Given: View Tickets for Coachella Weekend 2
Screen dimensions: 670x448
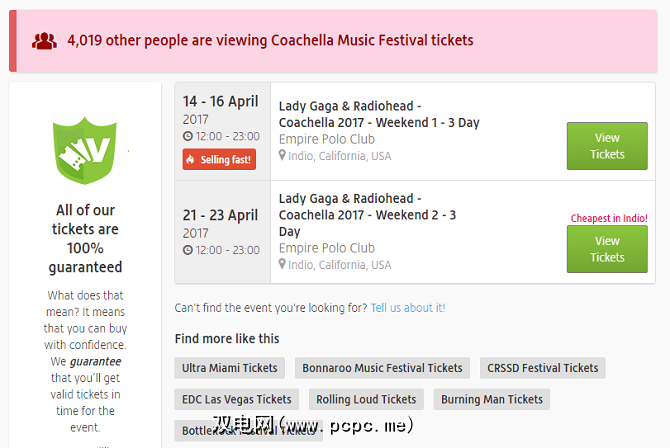Looking at the screenshot, I should 606,249.
